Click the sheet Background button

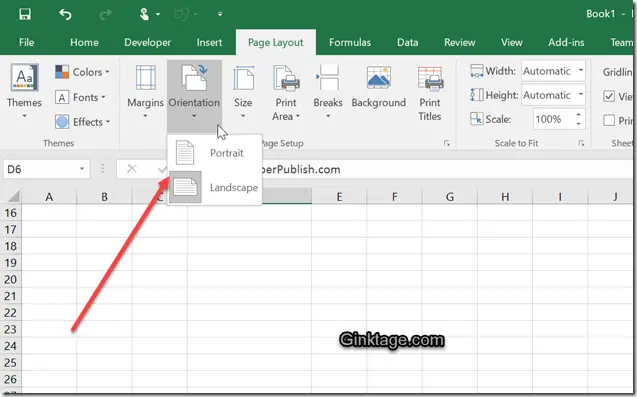[x=379, y=87]
